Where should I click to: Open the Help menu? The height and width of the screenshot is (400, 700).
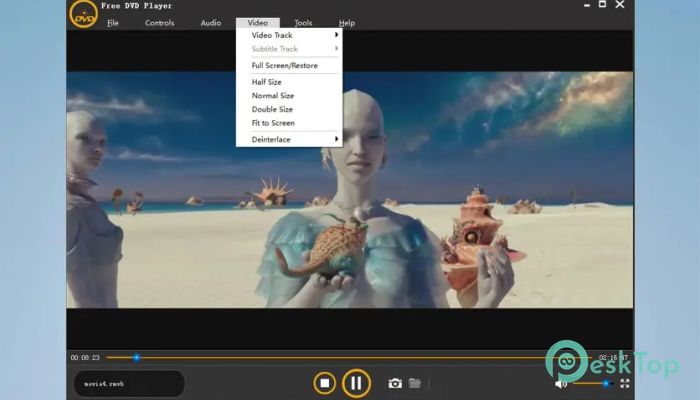click(x=347, y=23)
